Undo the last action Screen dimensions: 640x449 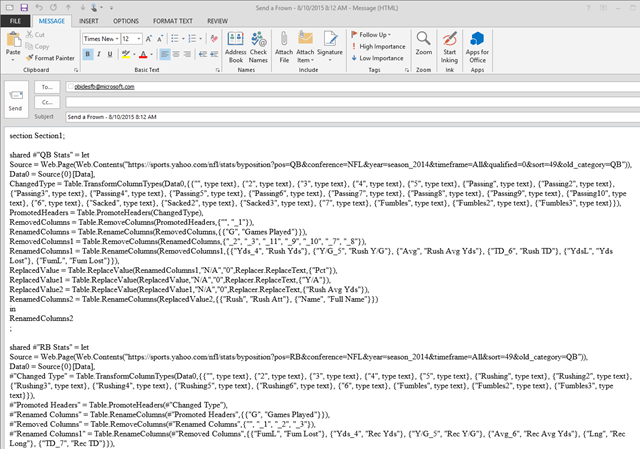point(38,7)
